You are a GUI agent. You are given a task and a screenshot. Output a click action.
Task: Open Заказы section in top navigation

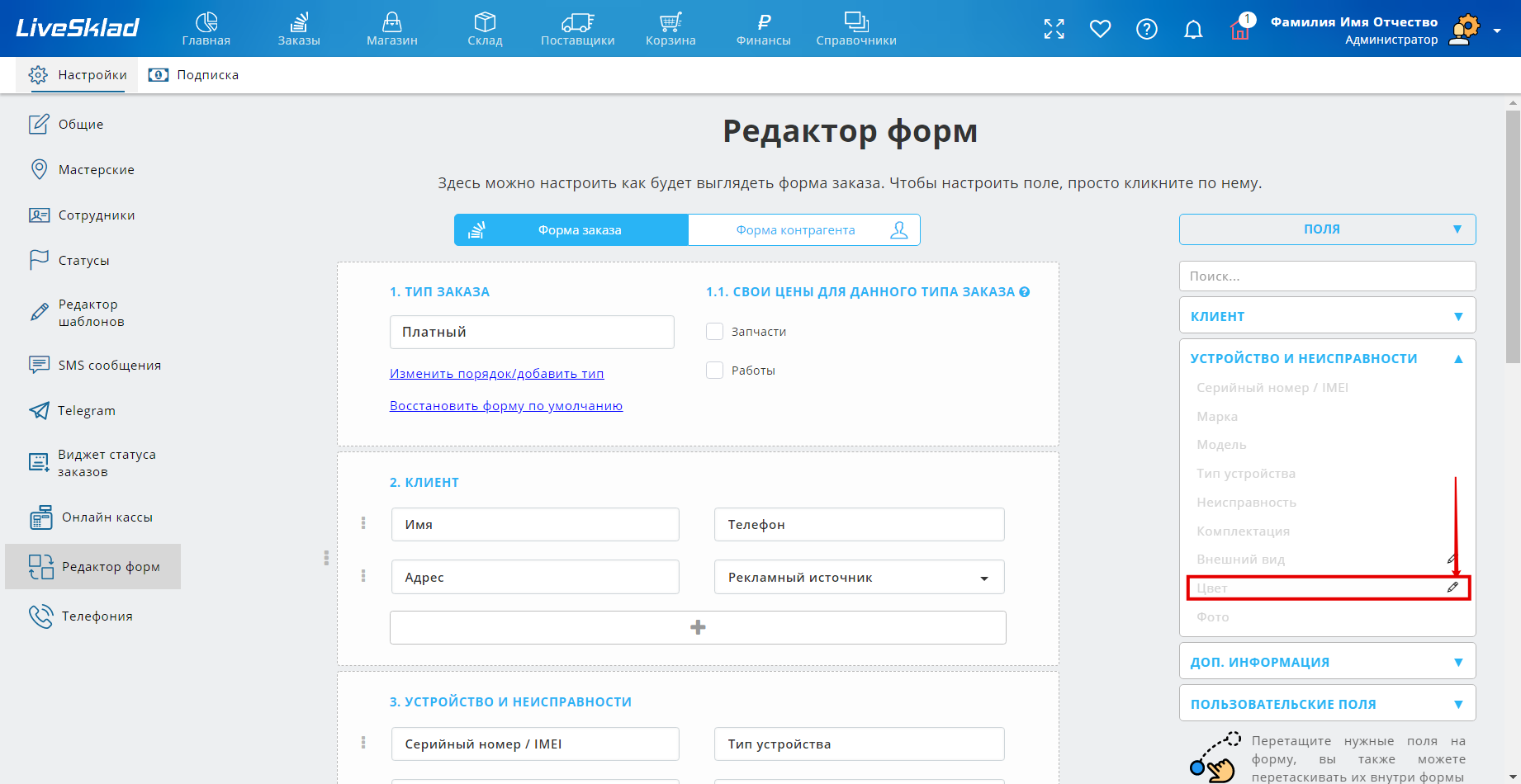click(x=299, y=29)
